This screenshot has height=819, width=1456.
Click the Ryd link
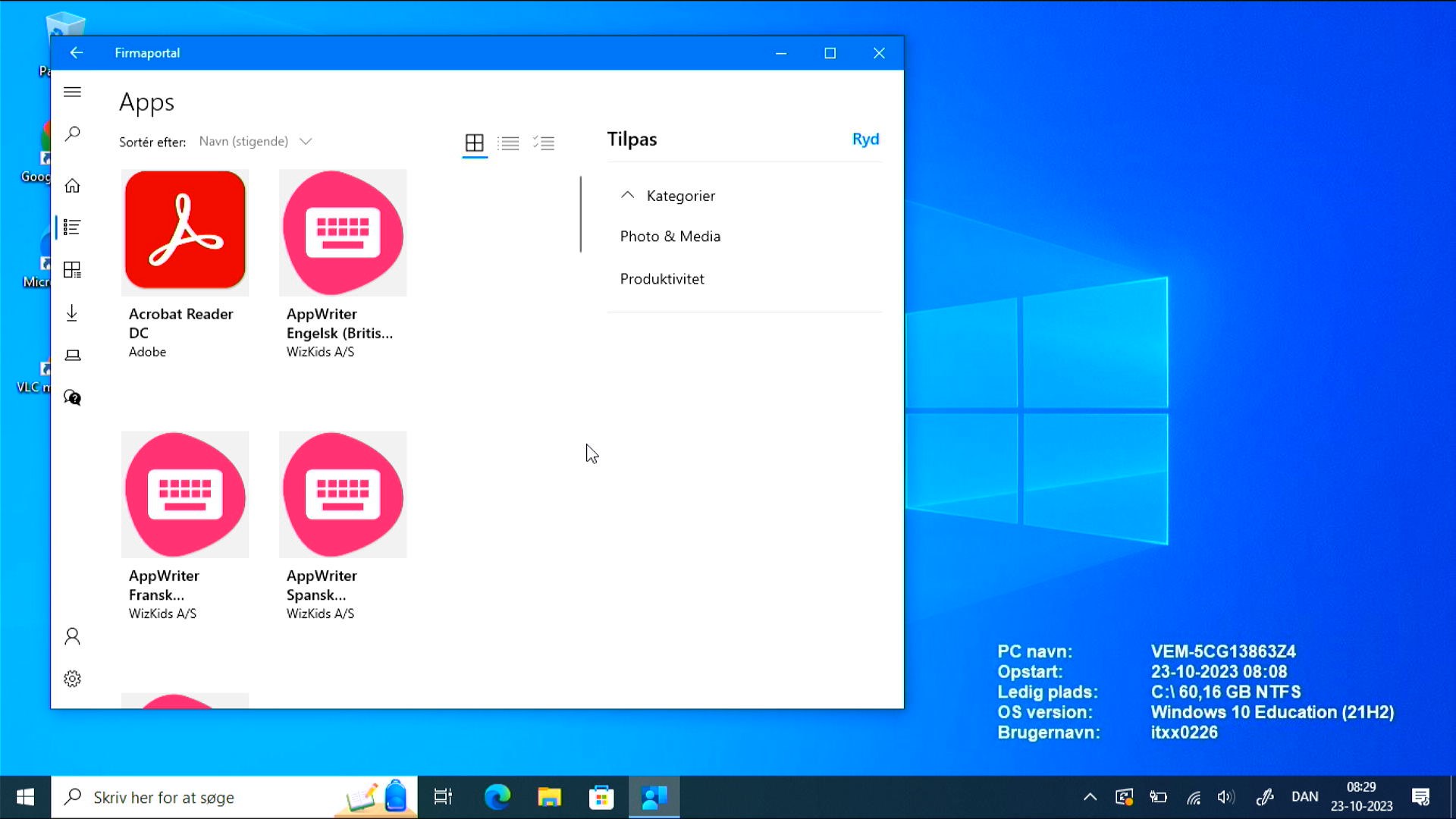865,140
